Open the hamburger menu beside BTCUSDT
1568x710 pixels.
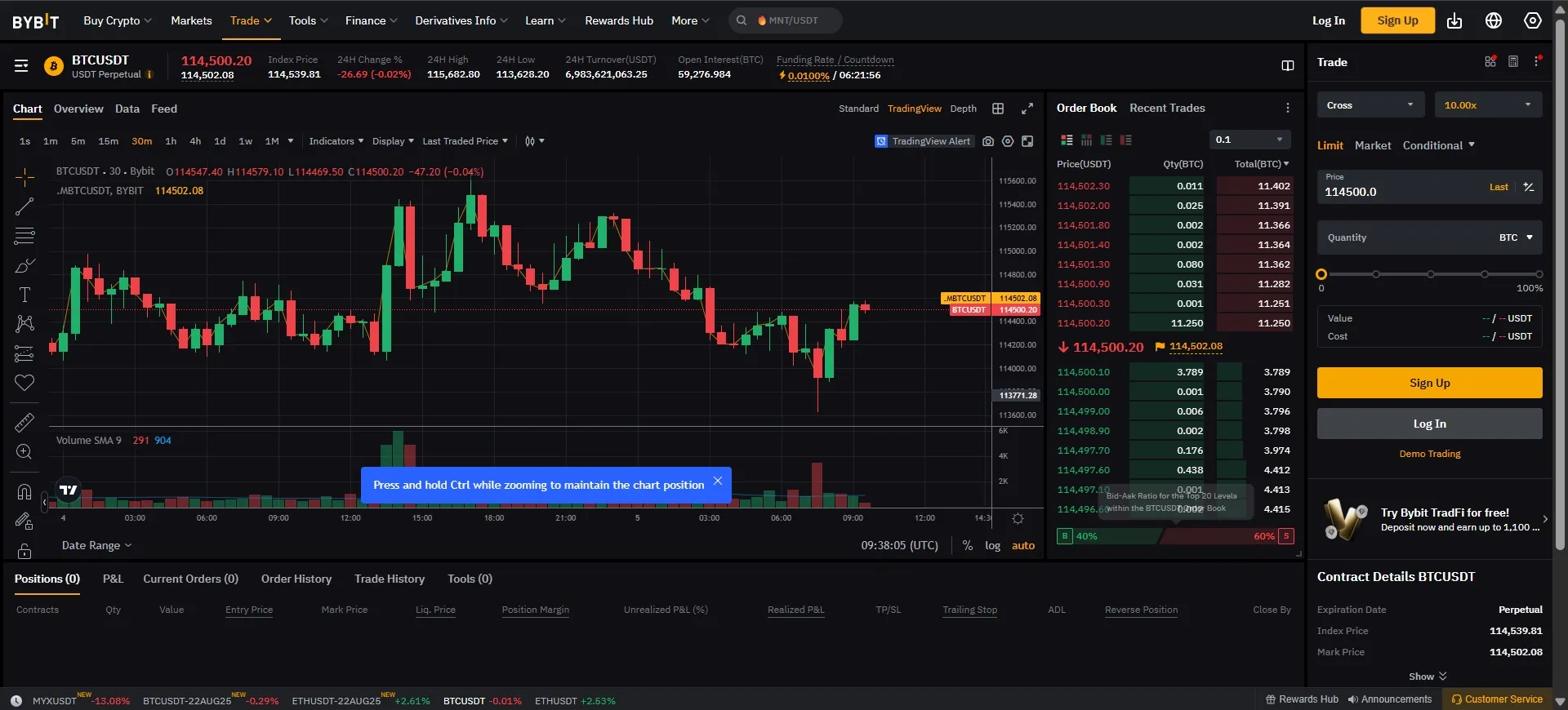(x=21, y=65)
